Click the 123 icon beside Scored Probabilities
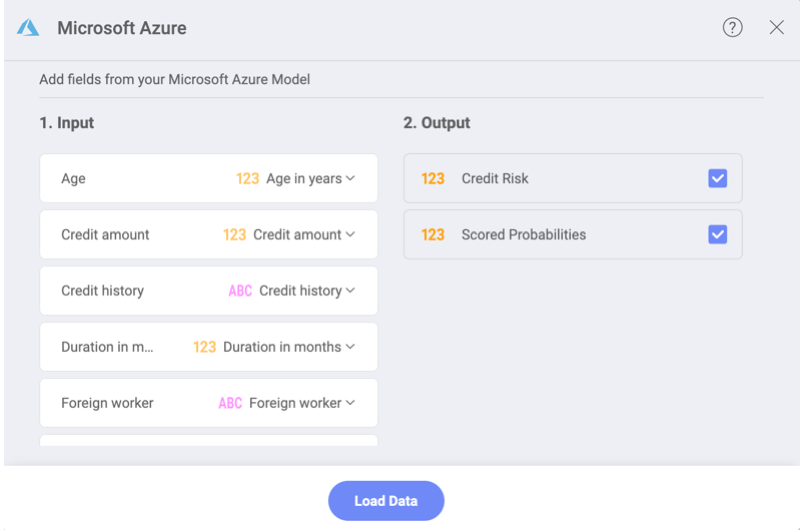 click(x=433, y=235)
